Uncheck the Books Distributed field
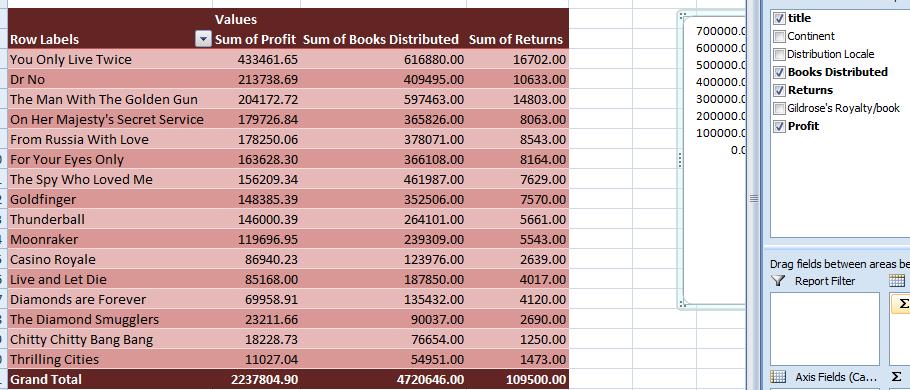This screenshot has height=390, width=910. [x=779, y=73]
